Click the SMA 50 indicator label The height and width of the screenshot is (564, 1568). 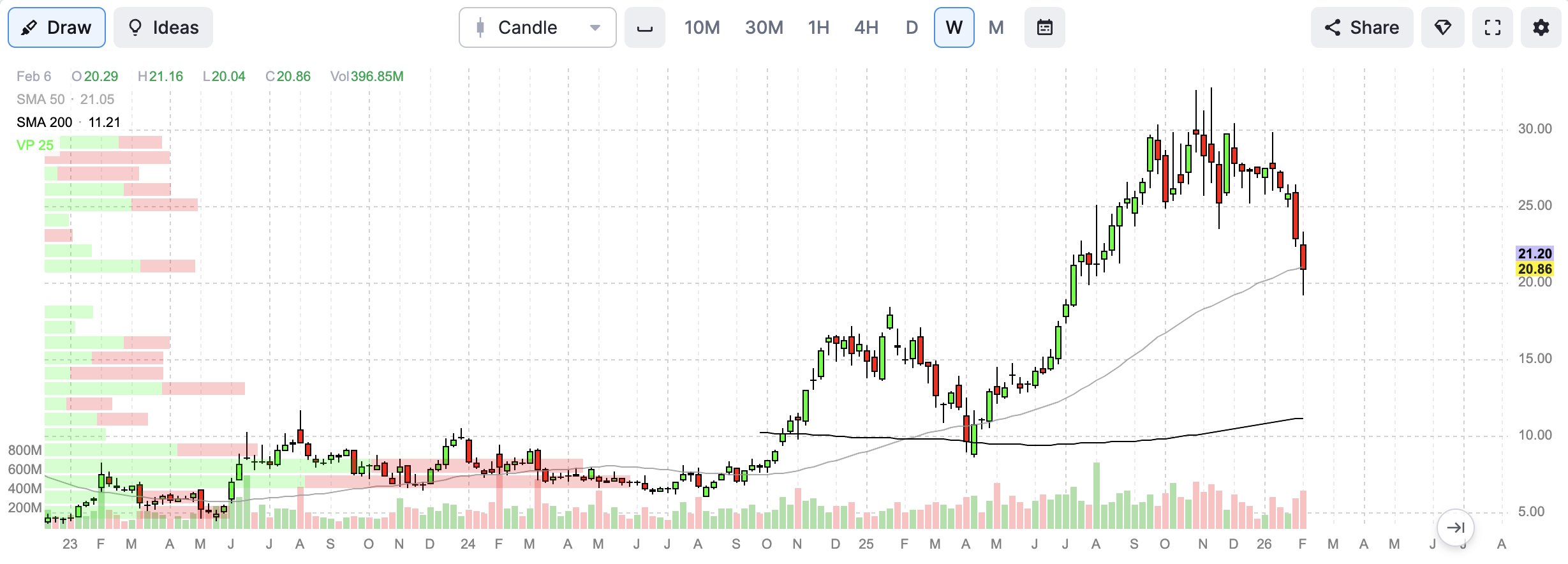[x=66, y=100]
